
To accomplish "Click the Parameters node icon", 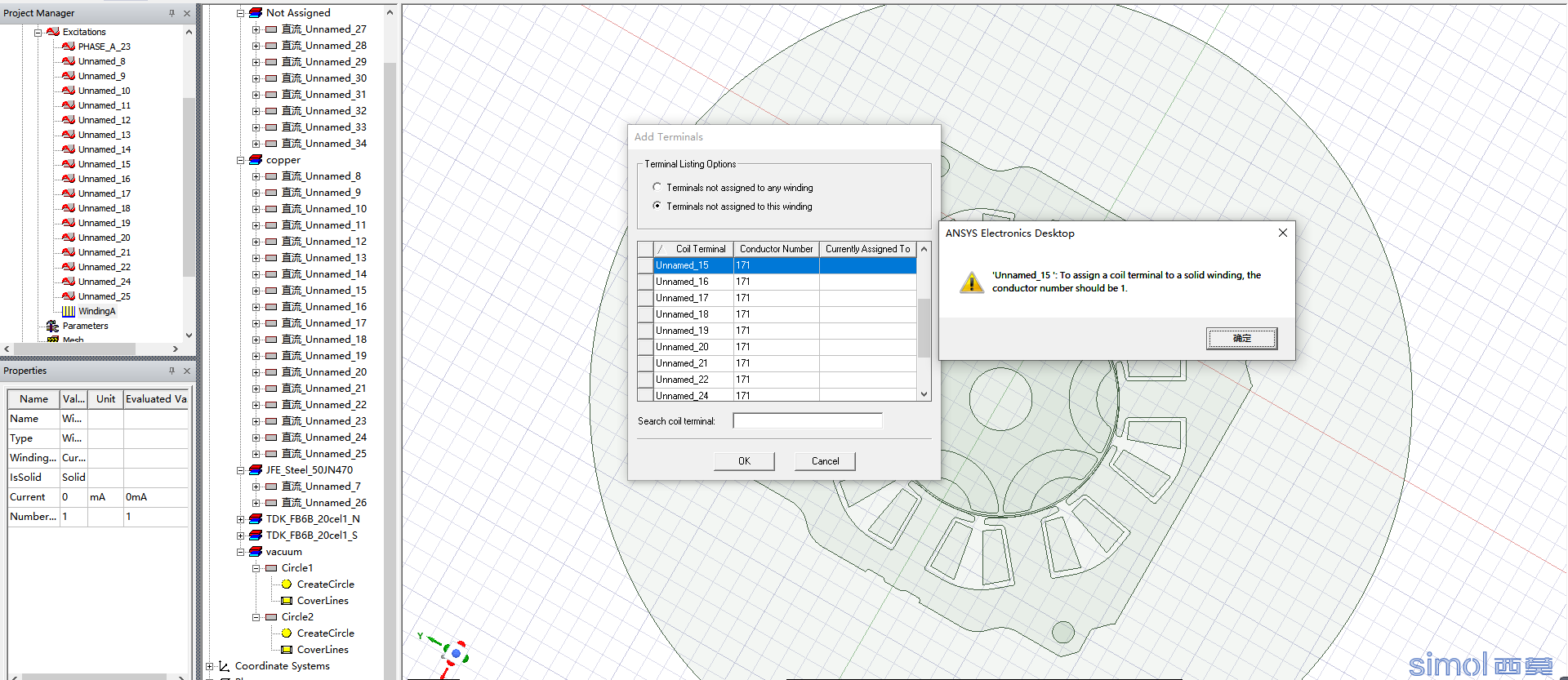I will 52,326.
